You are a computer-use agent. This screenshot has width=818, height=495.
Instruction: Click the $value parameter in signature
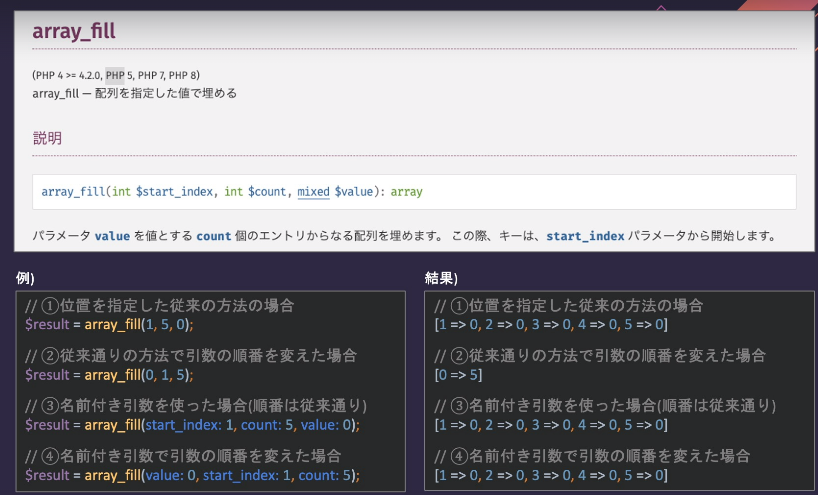[x=354, y=192]
